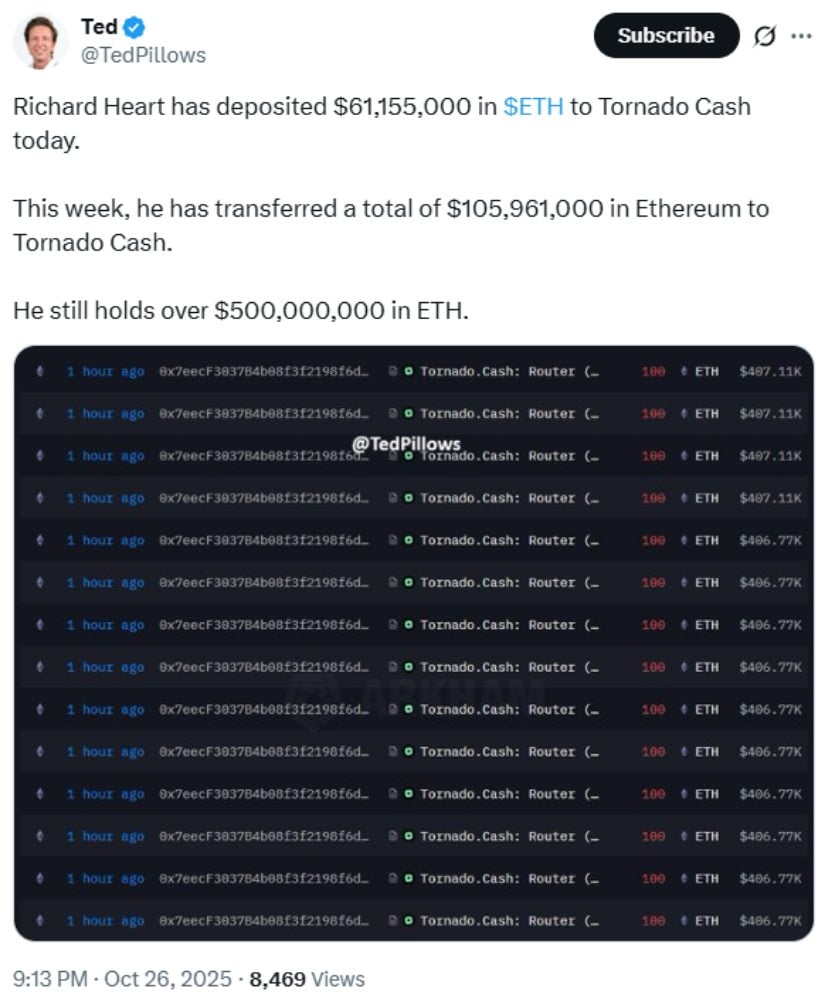Viewport: 825px width, 992px height.
Task: Open the three-dot more options menu
Action: tap(801, 36)
